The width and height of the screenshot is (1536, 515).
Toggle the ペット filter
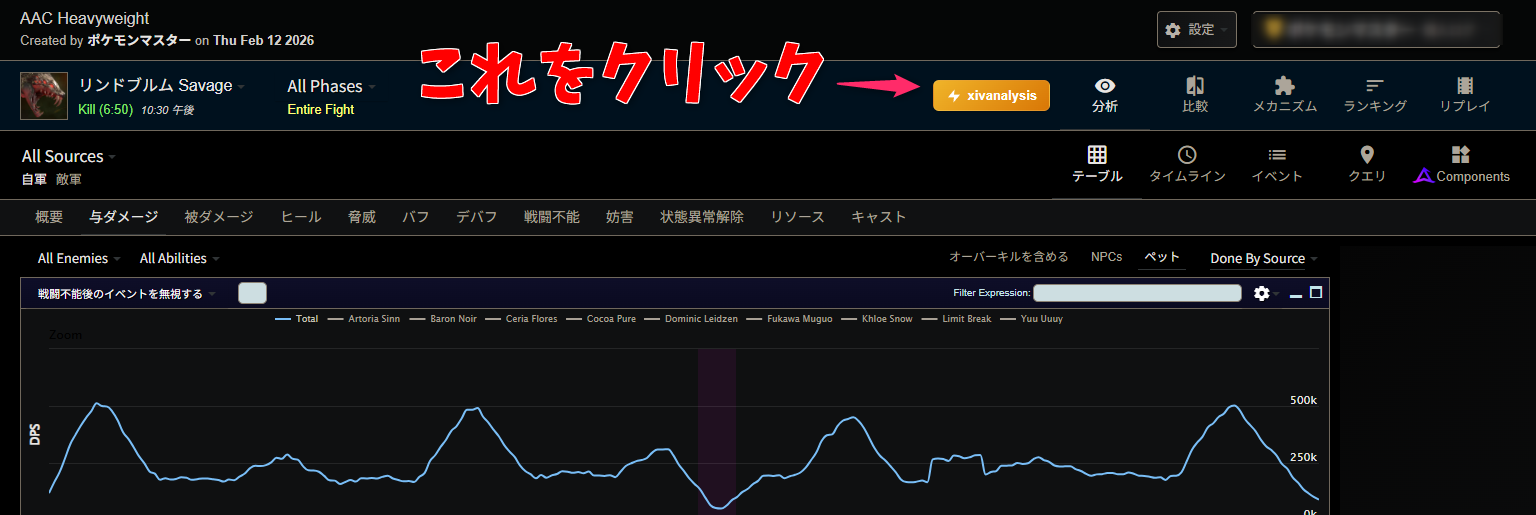coord(1162,258)
